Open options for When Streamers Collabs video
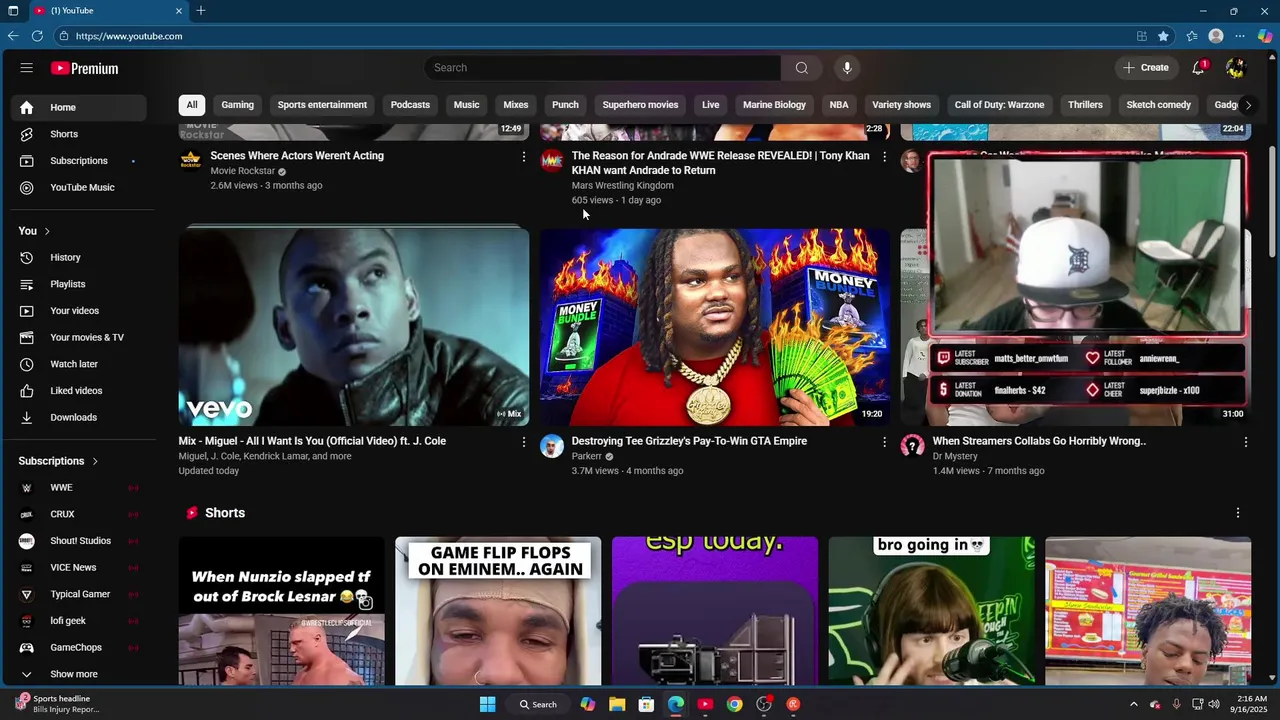This screenshot has width=1280, height=720. point(1245,442)
